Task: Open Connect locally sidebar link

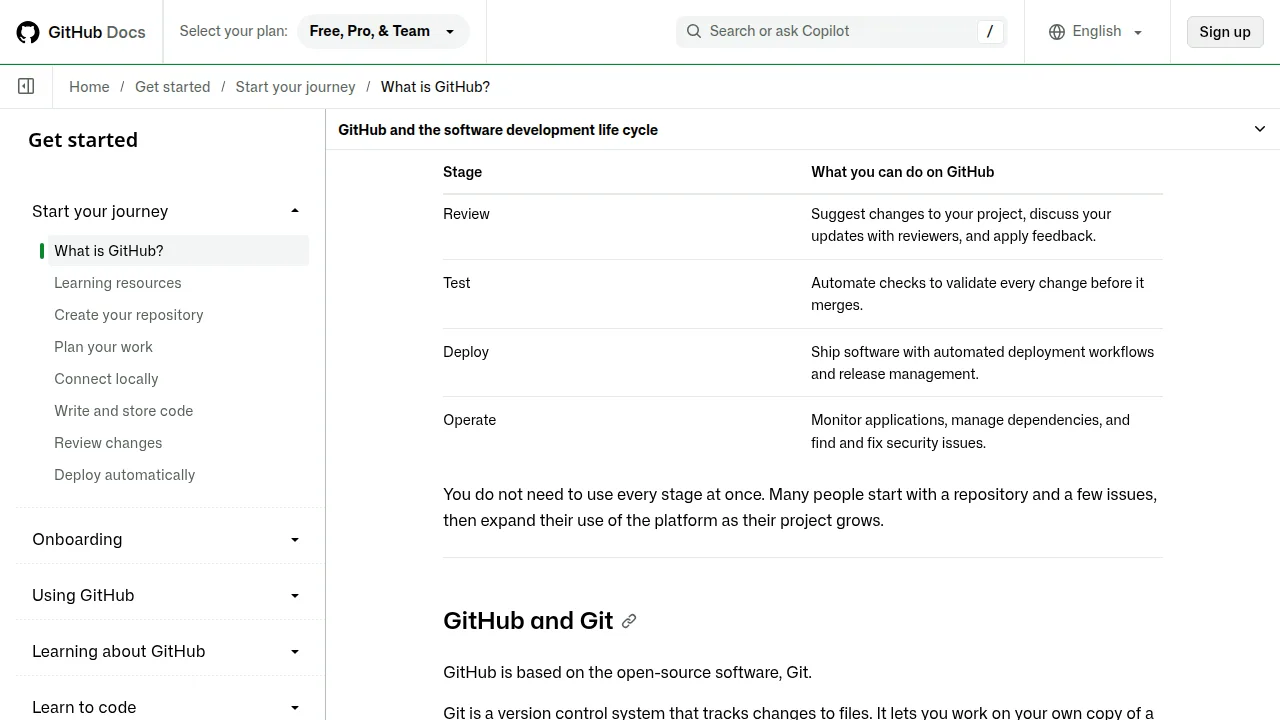Action: tap(106, 379)
